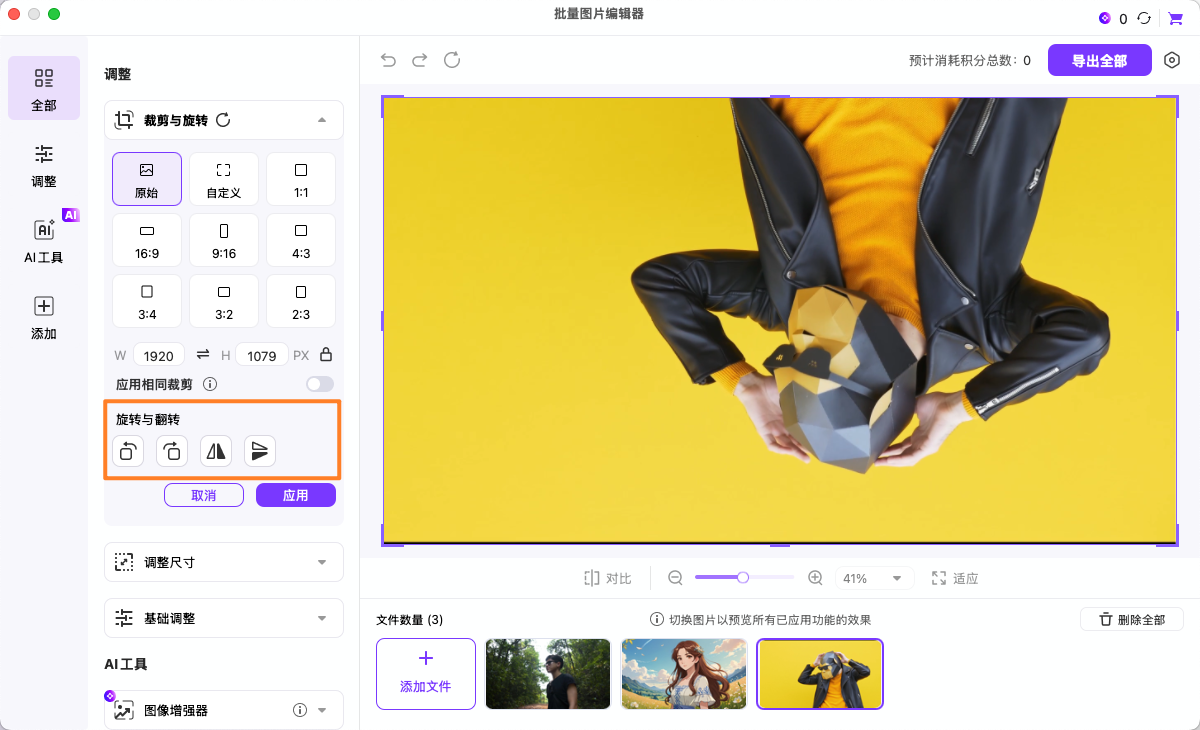
Task: Select the 全部 sidebar tab
Action: (43, 88)
